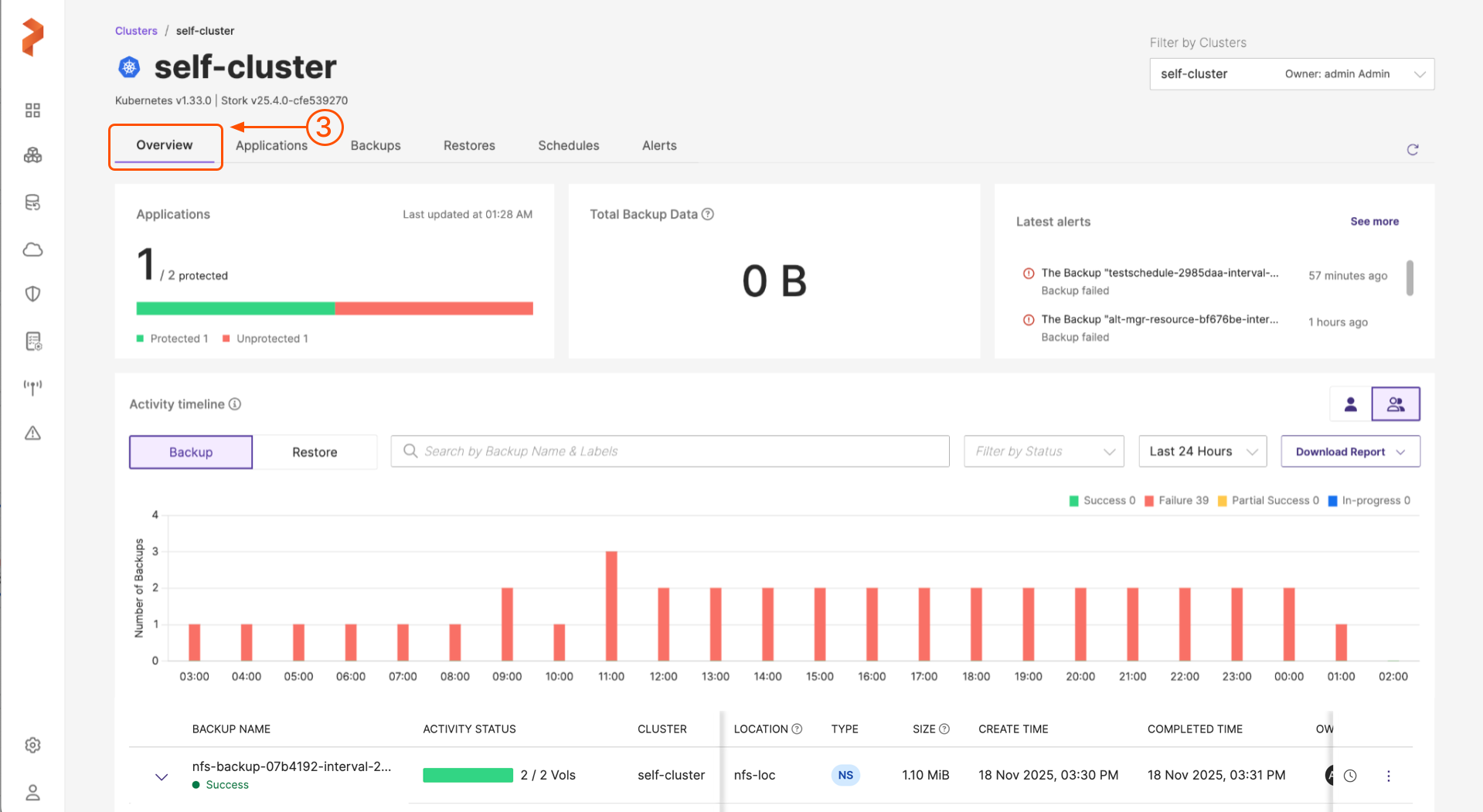Open the Filter by Status dropdown

point(1043,451)
